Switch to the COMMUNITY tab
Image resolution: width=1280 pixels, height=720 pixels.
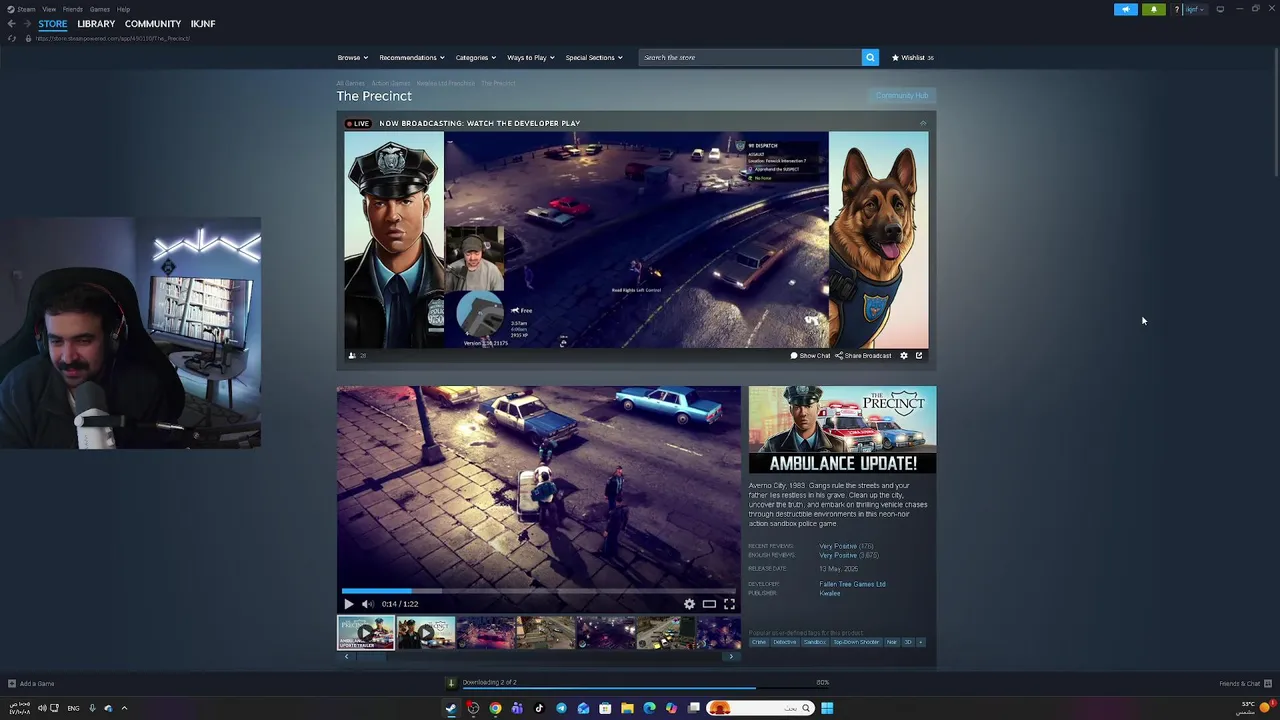point(153,23)
